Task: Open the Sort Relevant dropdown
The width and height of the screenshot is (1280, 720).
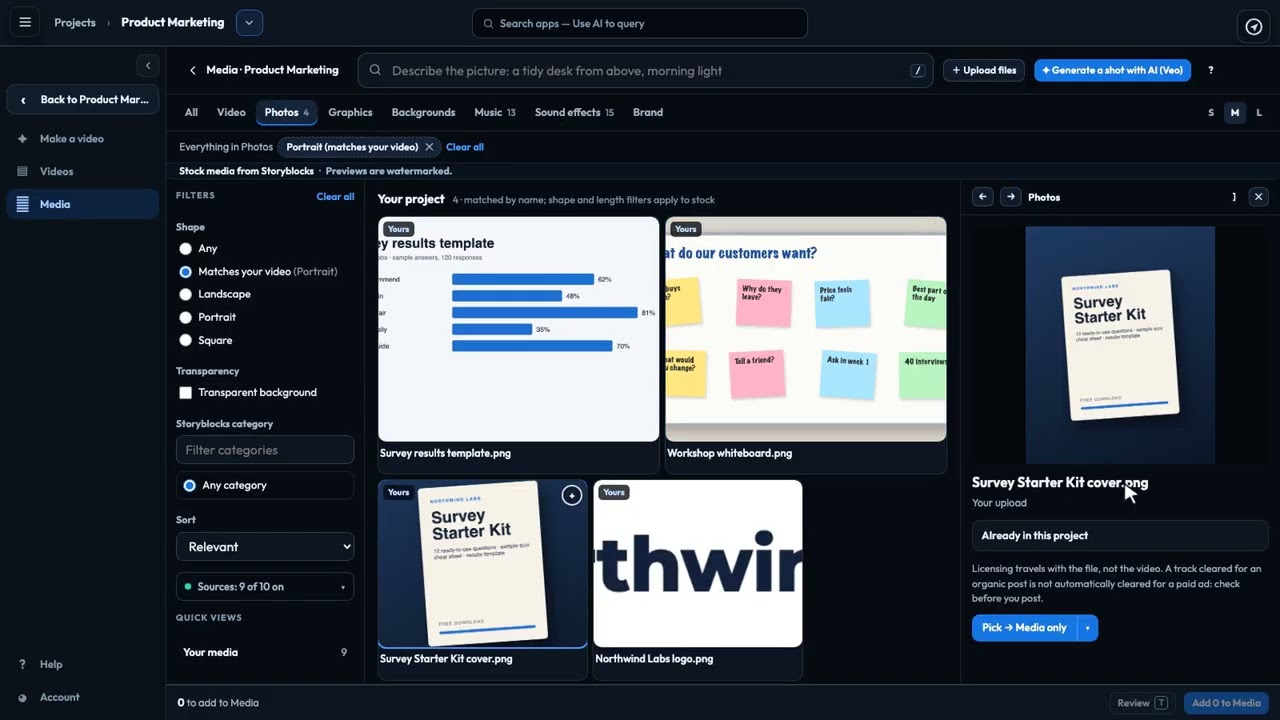Action: pos(265,547)
